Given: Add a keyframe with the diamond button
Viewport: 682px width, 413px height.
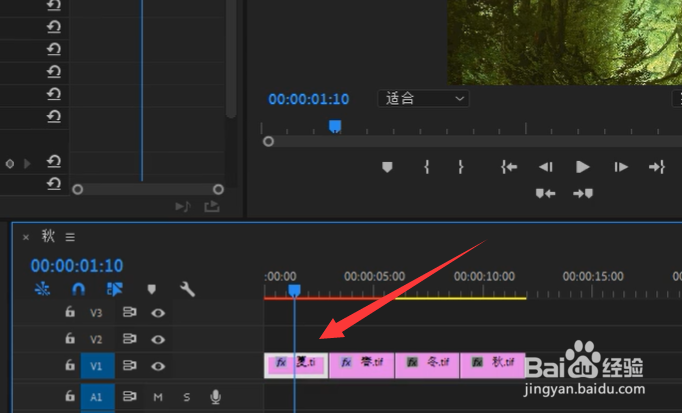Looking at the screenshot, I should [x=10, y=164].
